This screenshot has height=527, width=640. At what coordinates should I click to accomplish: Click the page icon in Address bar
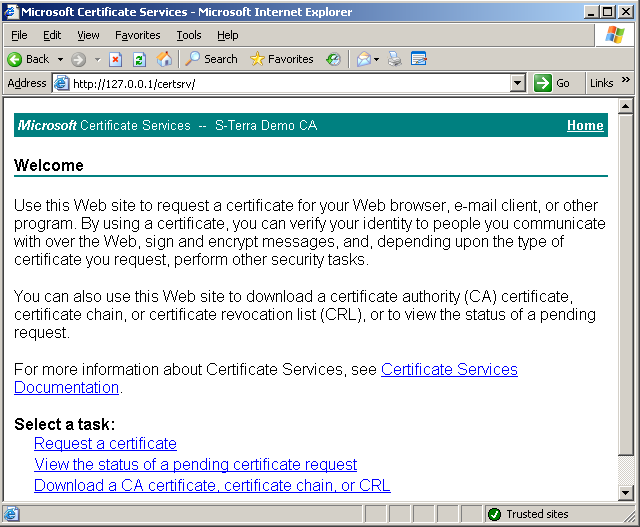[62, 83]
